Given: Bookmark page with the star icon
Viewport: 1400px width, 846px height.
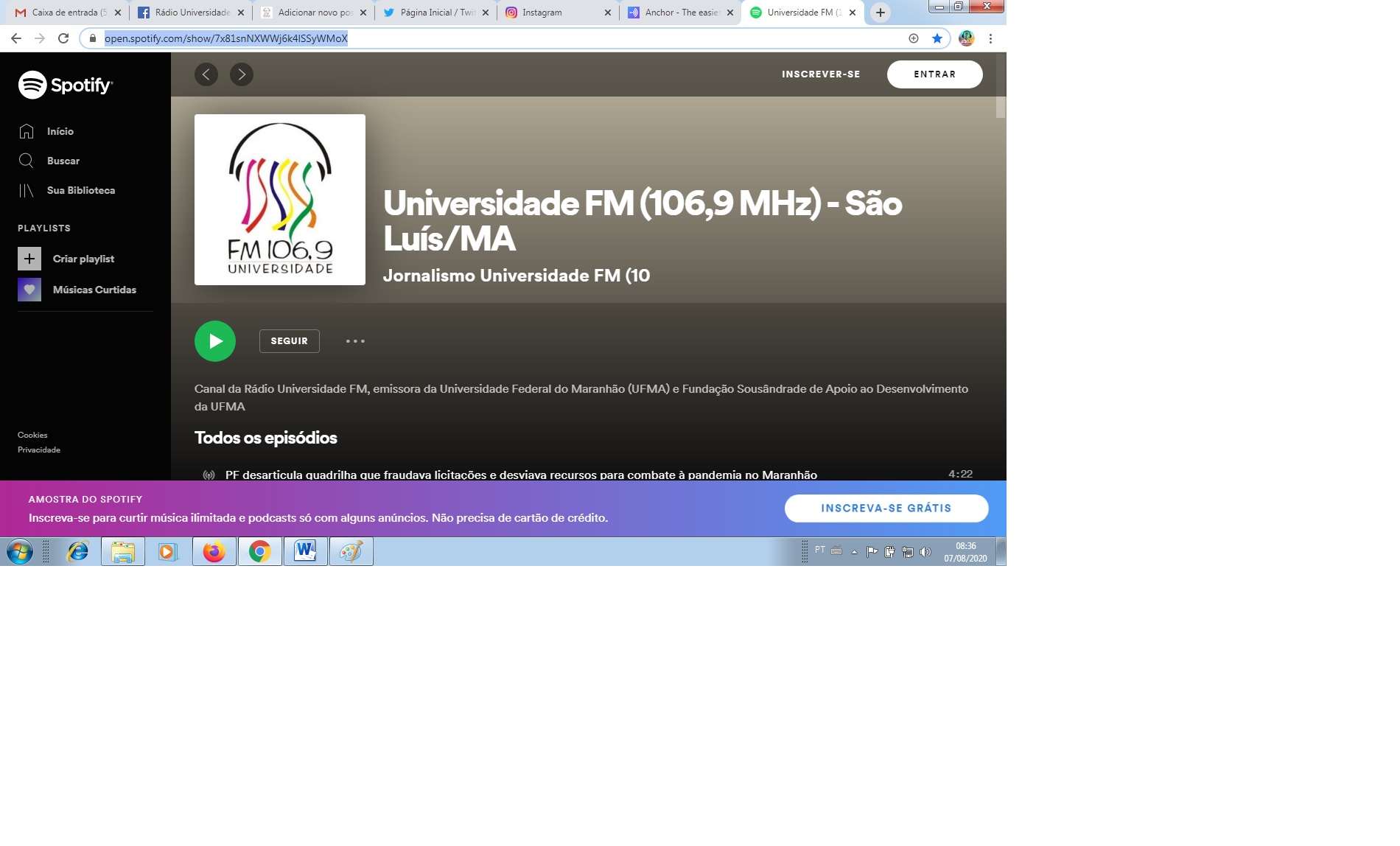Looking at the screenshot, I should pos(937,38).
